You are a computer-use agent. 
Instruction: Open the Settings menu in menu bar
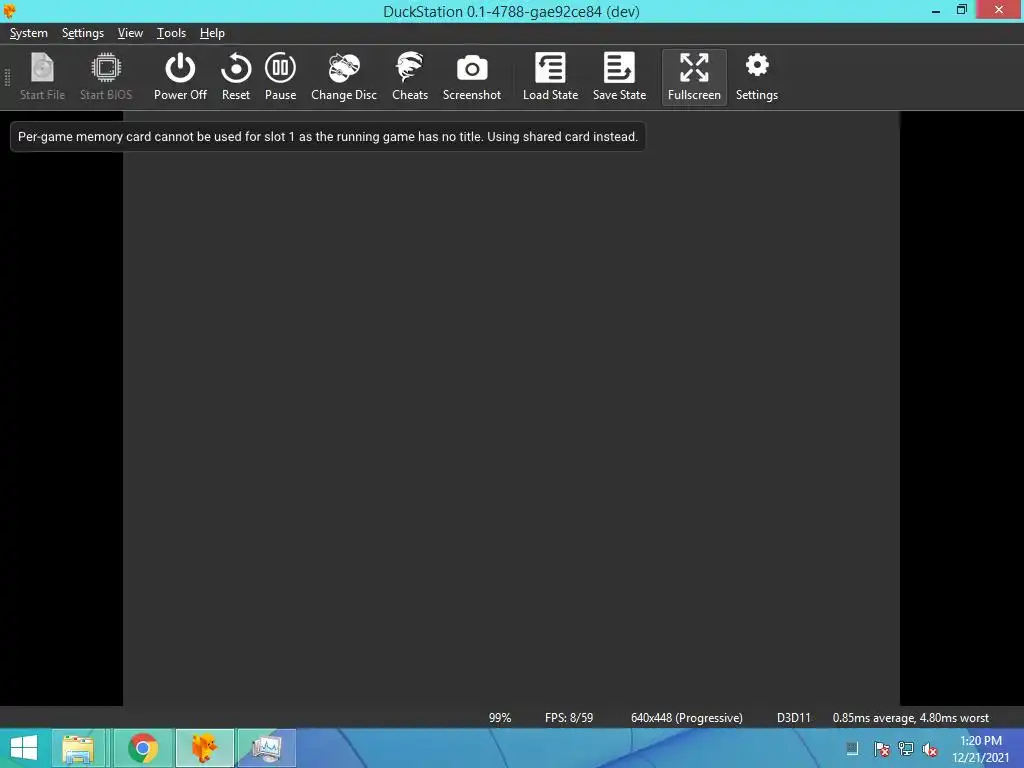(83, 33)
